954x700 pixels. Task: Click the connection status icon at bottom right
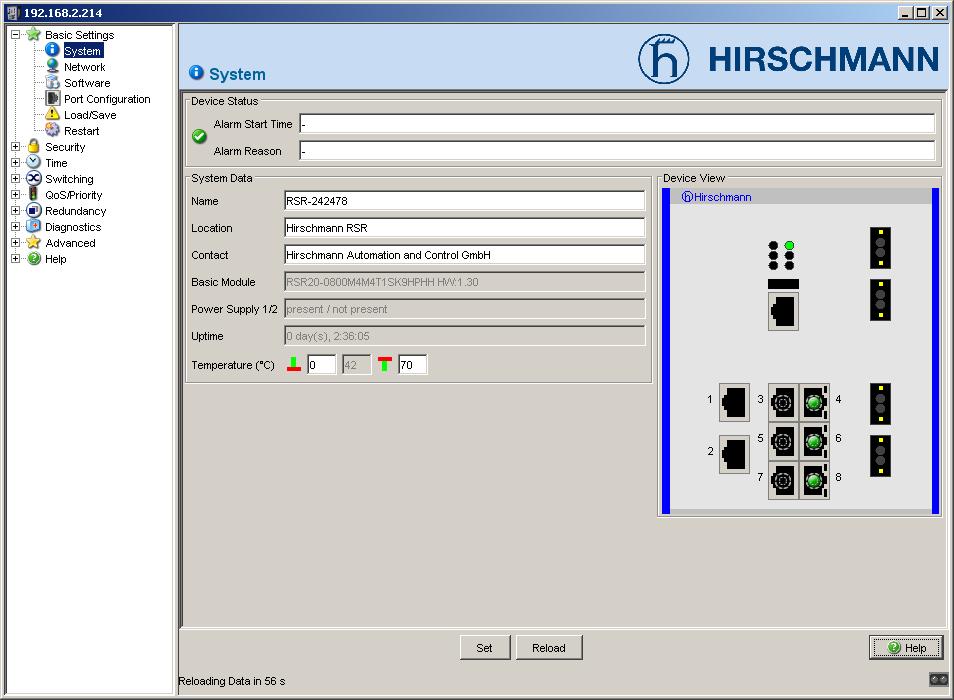point(938,679)
